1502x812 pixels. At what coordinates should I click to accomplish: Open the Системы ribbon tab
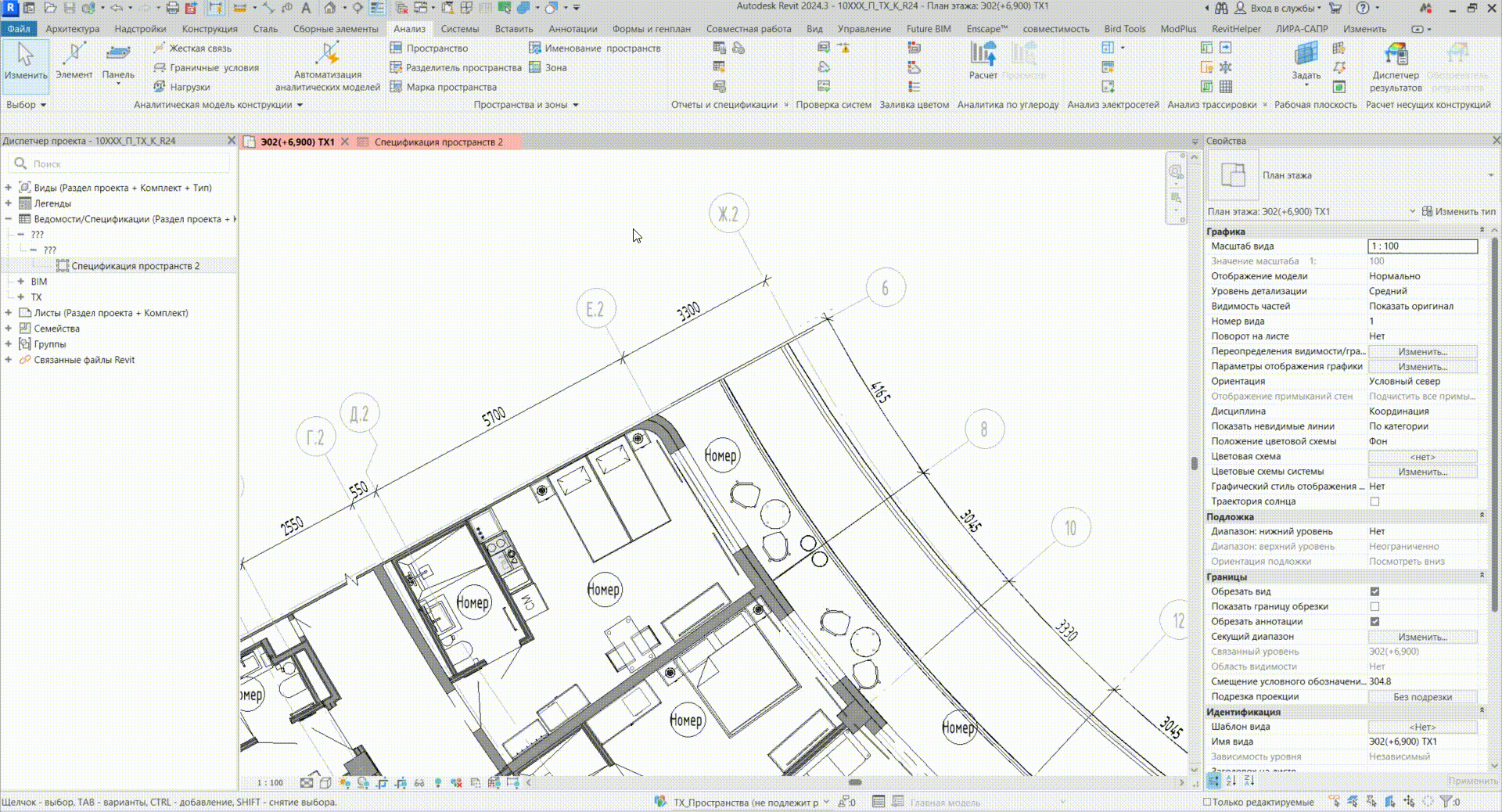(x=459, y=29)
